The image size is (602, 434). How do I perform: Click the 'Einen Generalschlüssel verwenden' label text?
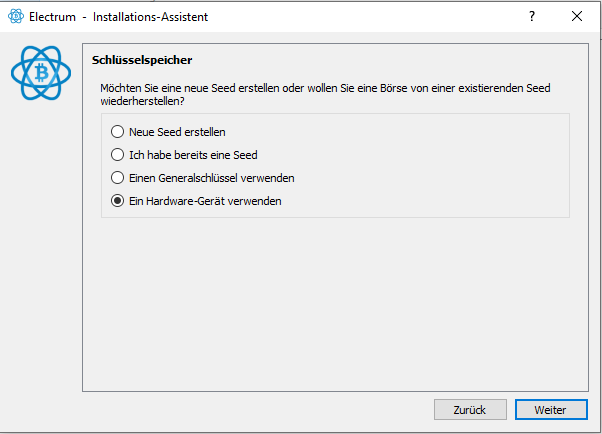point(212,178)
